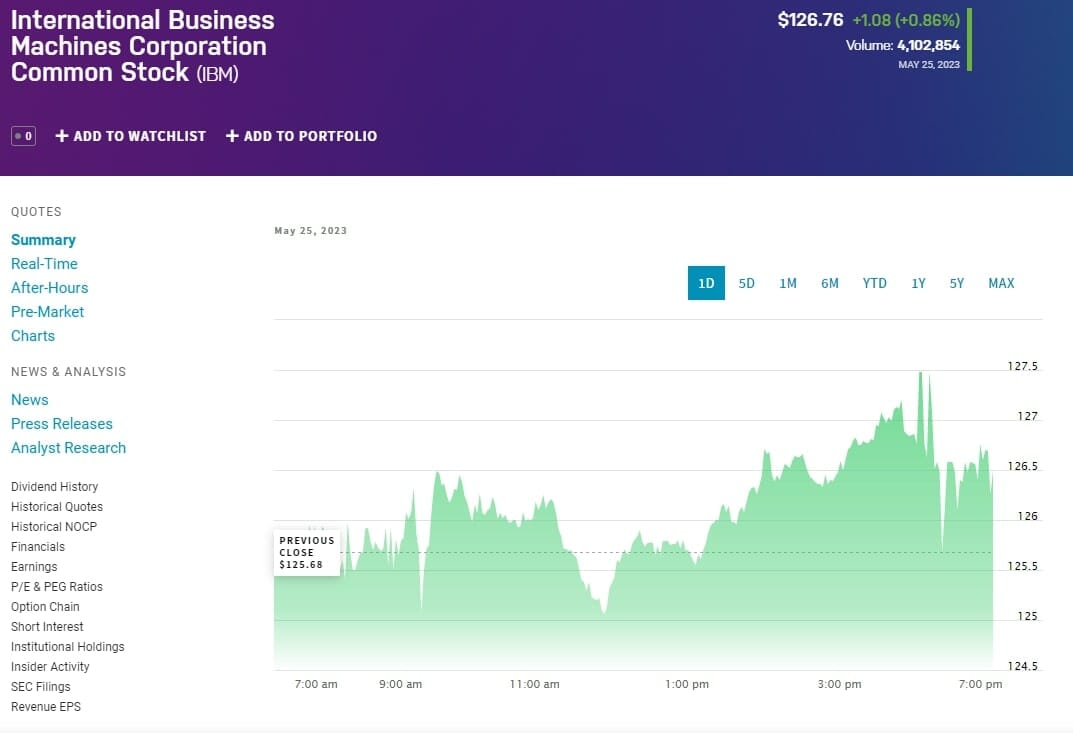Select the MAX time range
This screenshot has width=1073, height=733.
[1001, 283]
